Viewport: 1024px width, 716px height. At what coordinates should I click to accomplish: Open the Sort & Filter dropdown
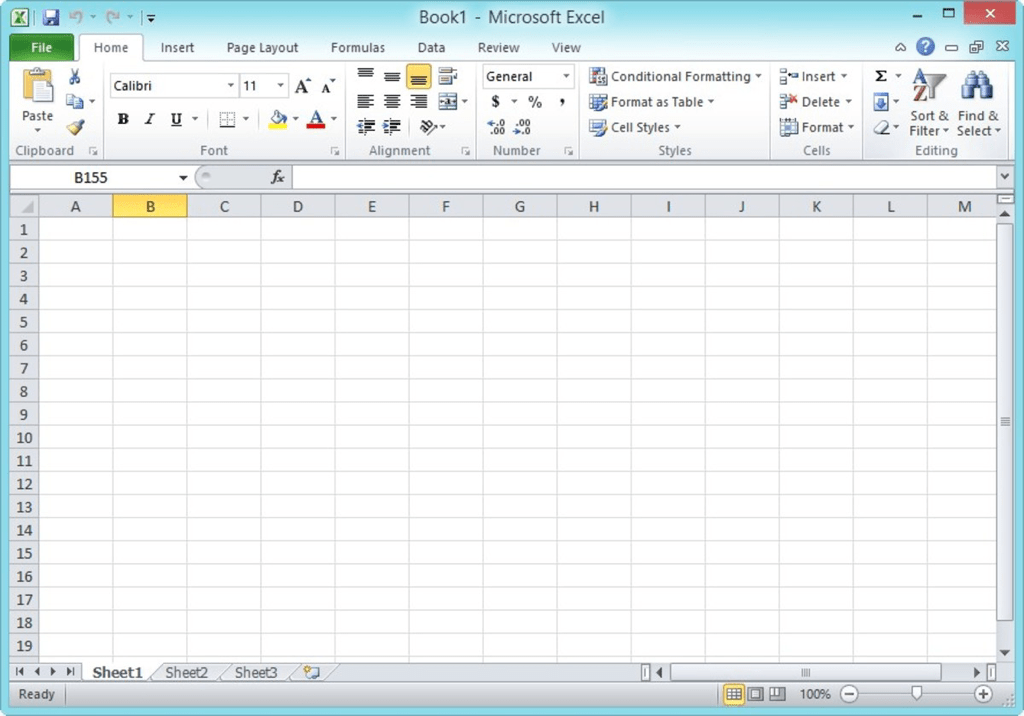tap(929, 103)
